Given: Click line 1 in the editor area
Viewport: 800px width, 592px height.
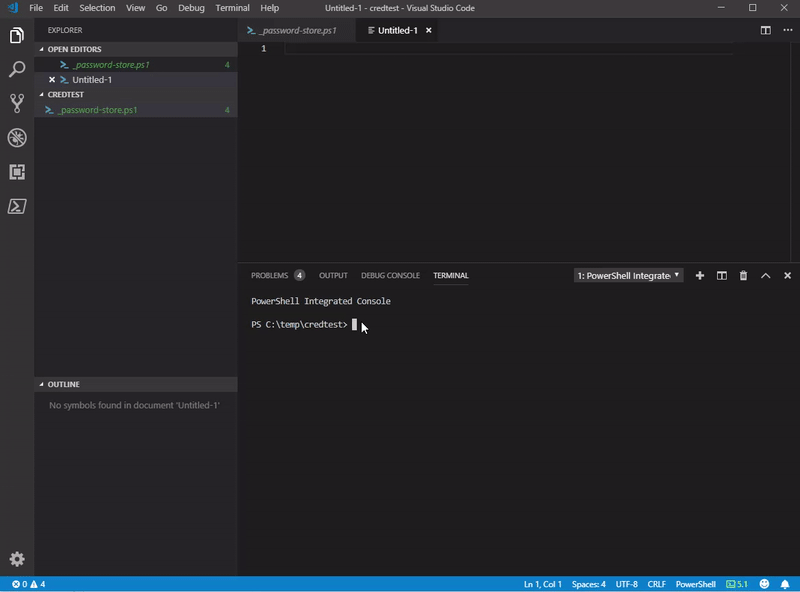Looking at the screenshot, I should coord(508,48).
